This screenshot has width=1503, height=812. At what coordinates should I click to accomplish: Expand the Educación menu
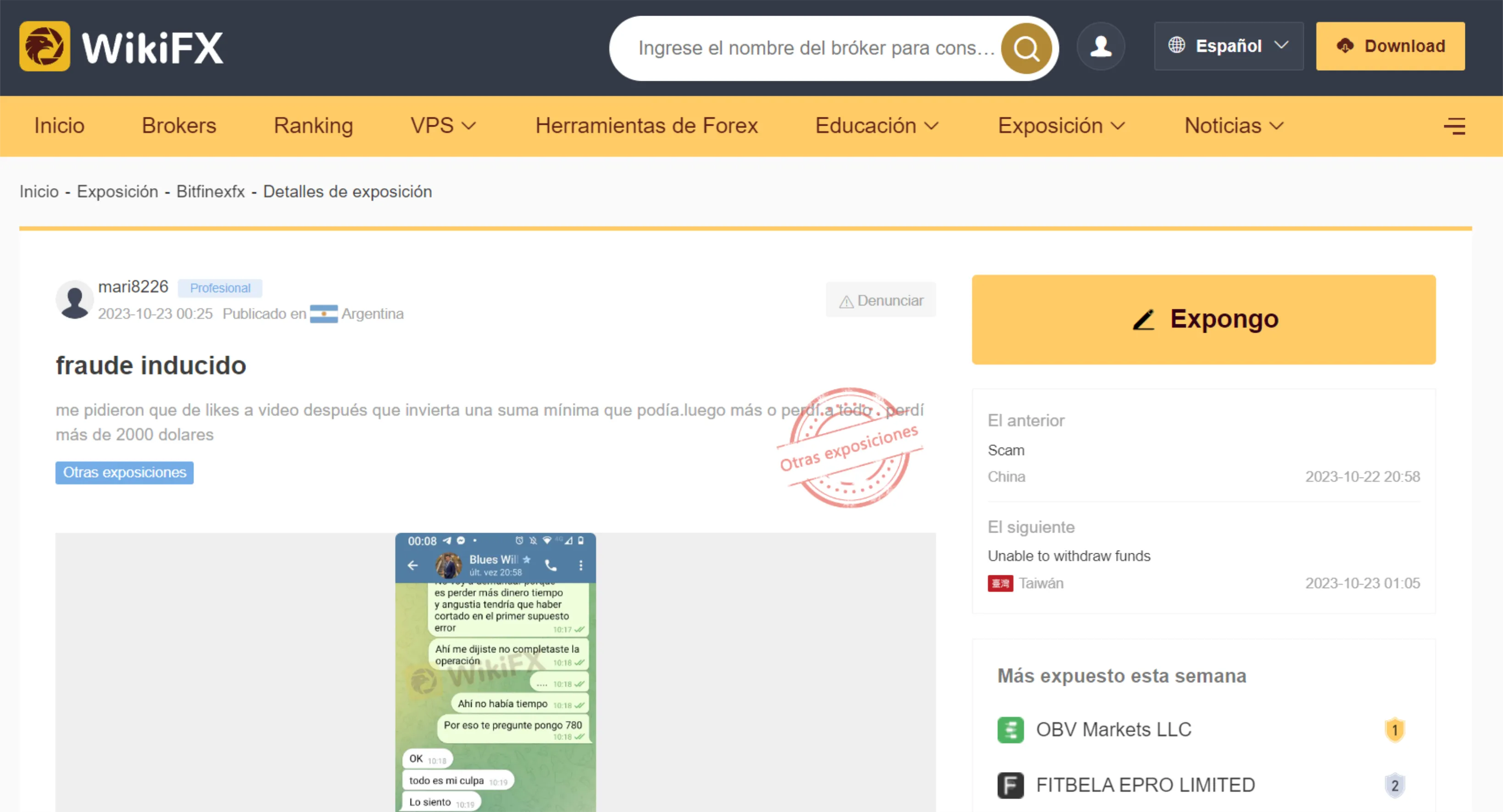tap(877, 126)
